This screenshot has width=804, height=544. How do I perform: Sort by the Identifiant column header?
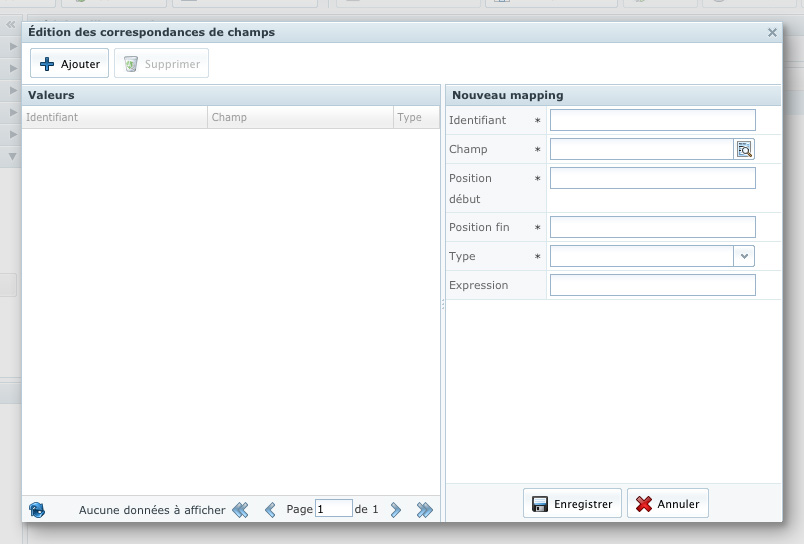pos(114,117)
